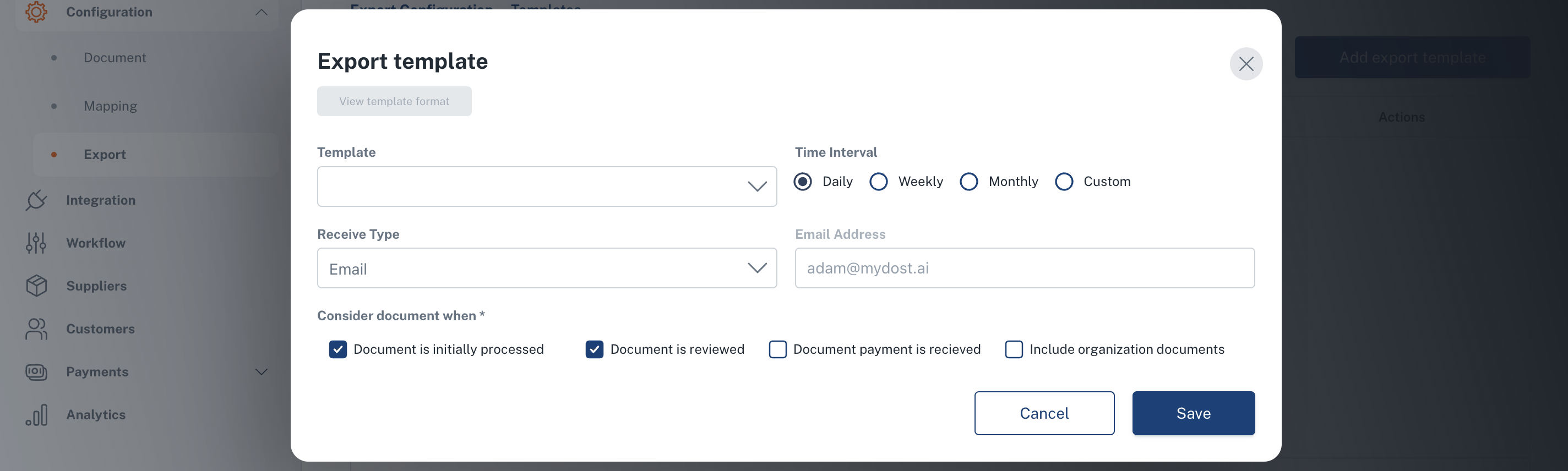
Task: Click the Time Interval label
Action: click(836, 152)
